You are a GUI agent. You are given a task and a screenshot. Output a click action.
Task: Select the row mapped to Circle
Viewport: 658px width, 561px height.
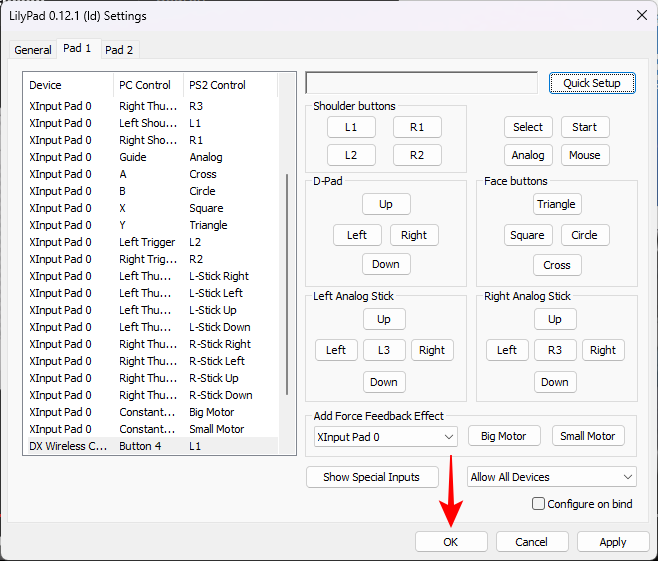coord(153,191)
